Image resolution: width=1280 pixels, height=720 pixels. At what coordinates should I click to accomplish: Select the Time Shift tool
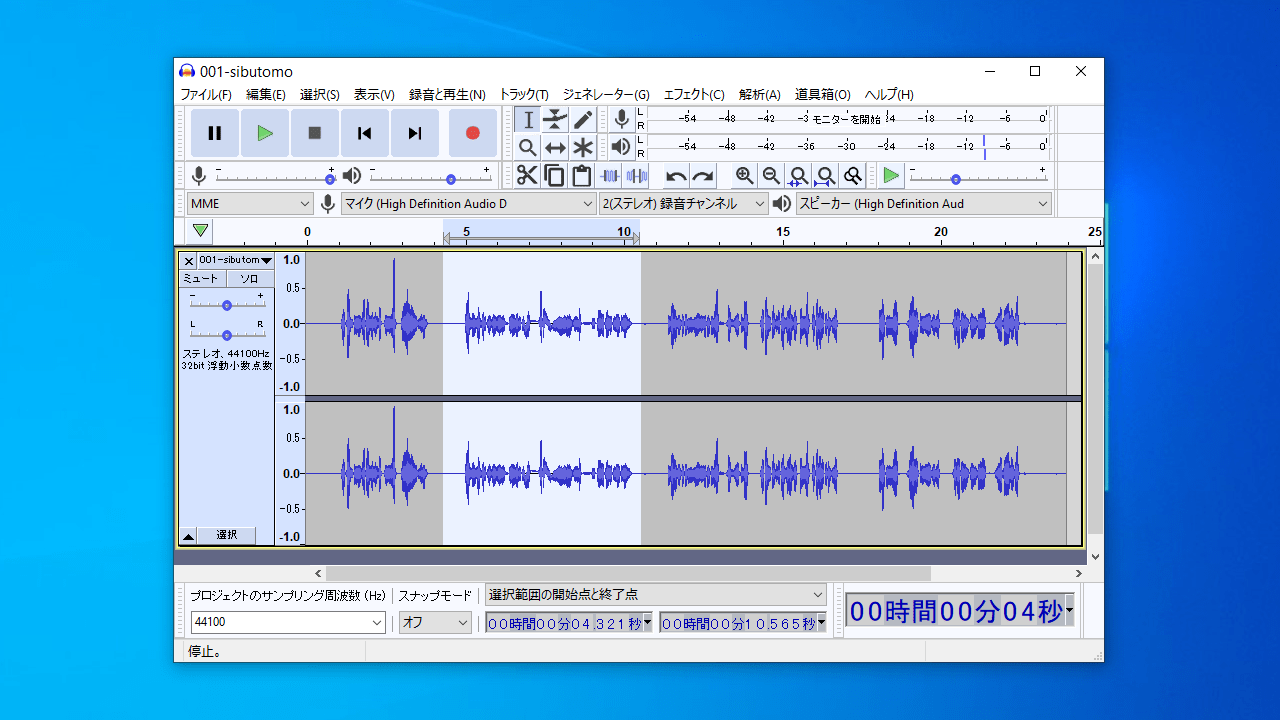click(555, 148)
